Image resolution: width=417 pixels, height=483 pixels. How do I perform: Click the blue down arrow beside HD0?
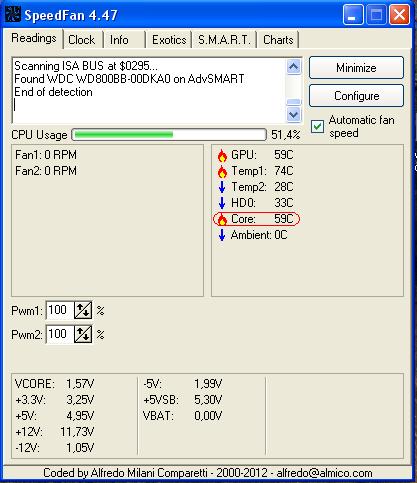click(222, 203)
